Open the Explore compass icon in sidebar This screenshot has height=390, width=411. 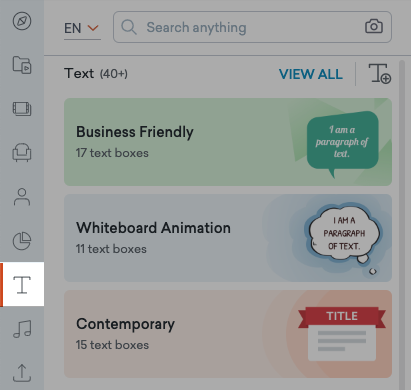(22, 21)
